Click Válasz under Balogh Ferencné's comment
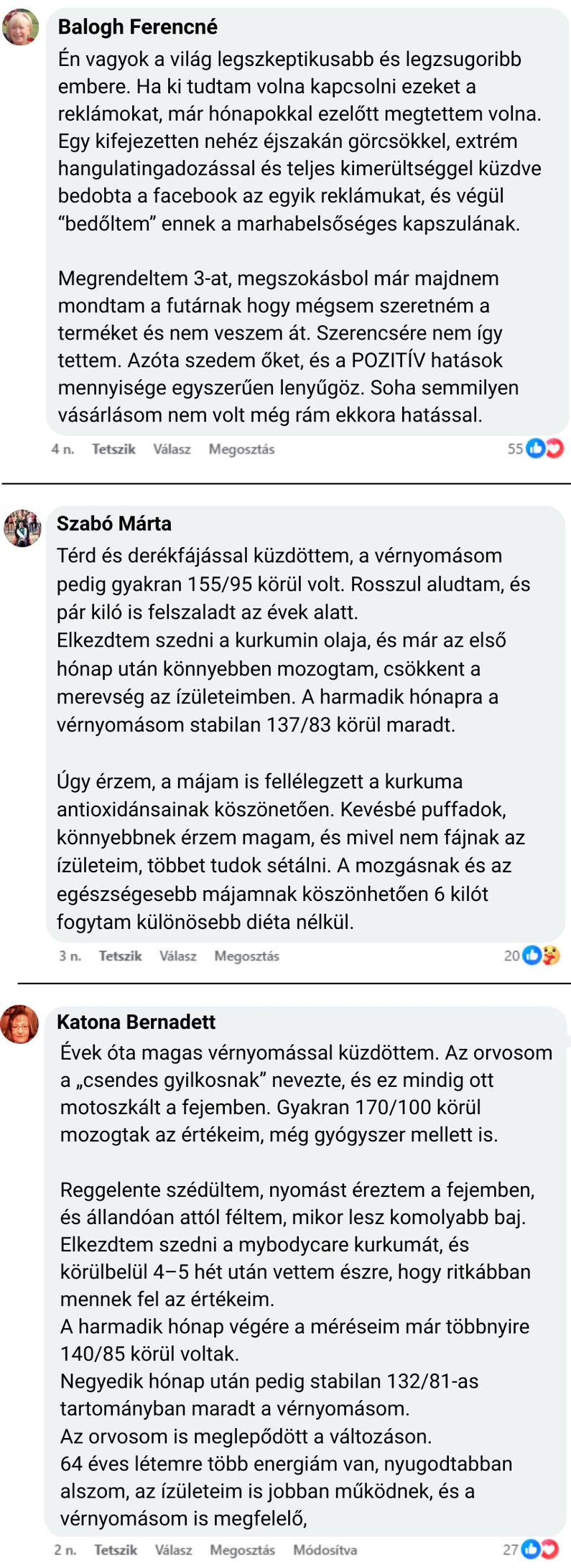The width and height of the screenshot is (571, 1568). tap(172, 449)
